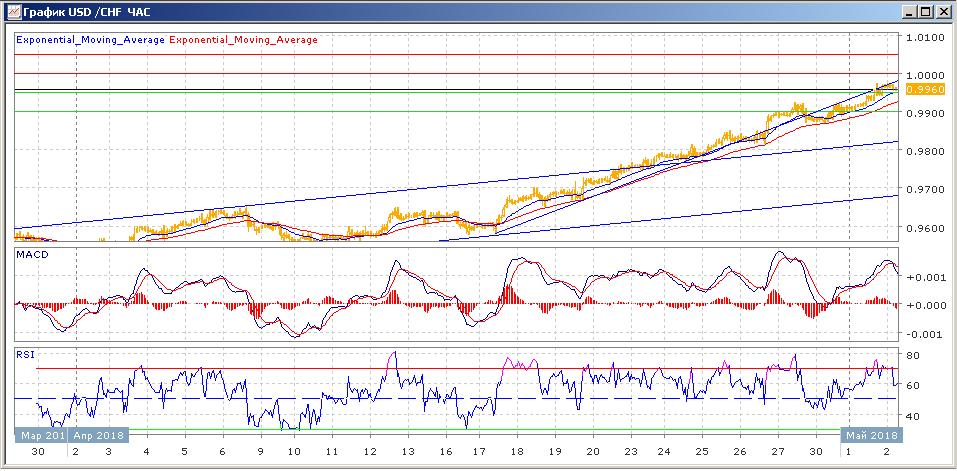957x471 pixels.
Task: Click date 13 on the time axis
Action: click(x=408, y=452)
